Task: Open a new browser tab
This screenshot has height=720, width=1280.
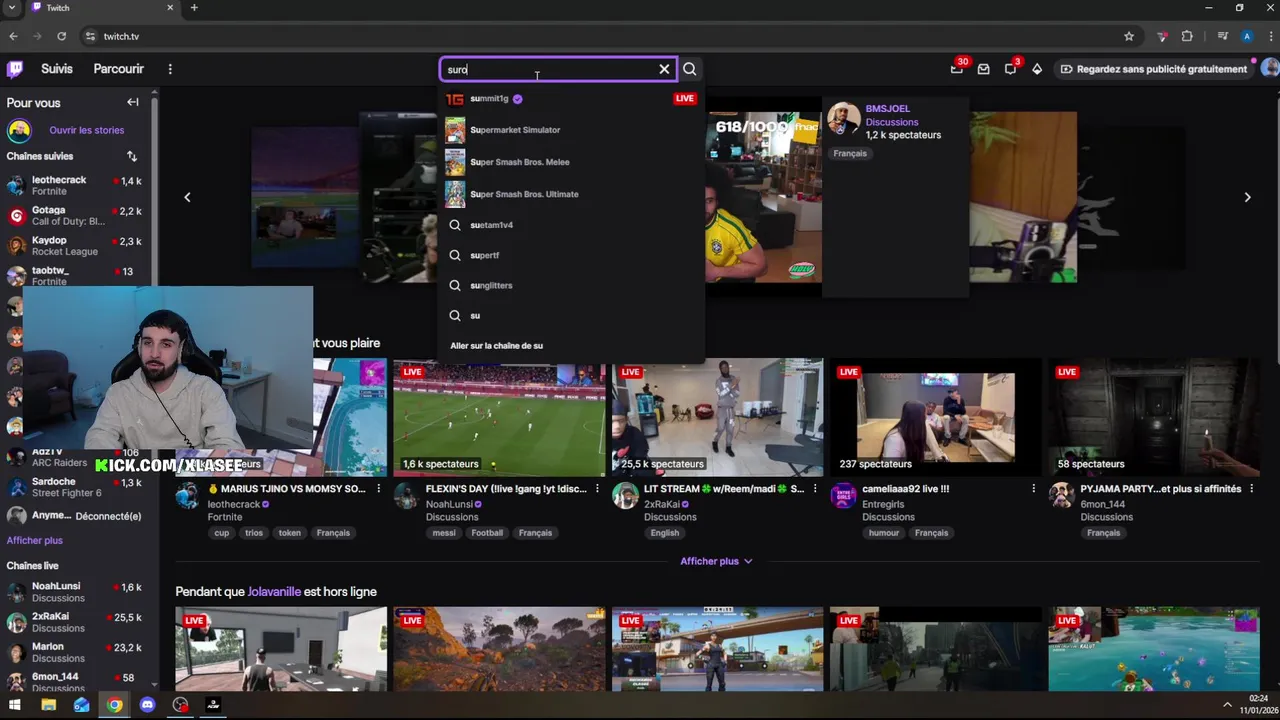Action: (x=194, y=8)
